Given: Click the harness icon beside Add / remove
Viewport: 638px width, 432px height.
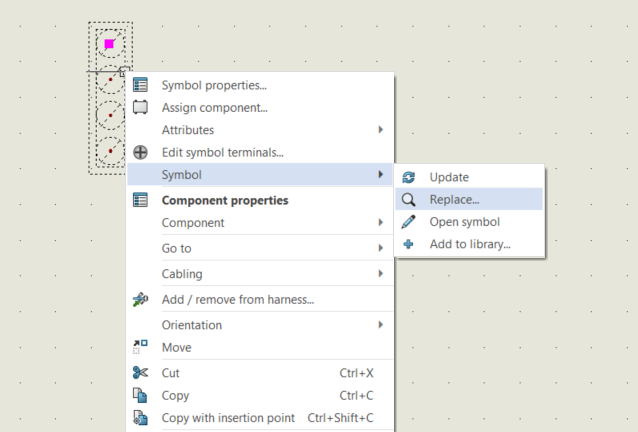Looking at the screenshot, I should 140,299.
